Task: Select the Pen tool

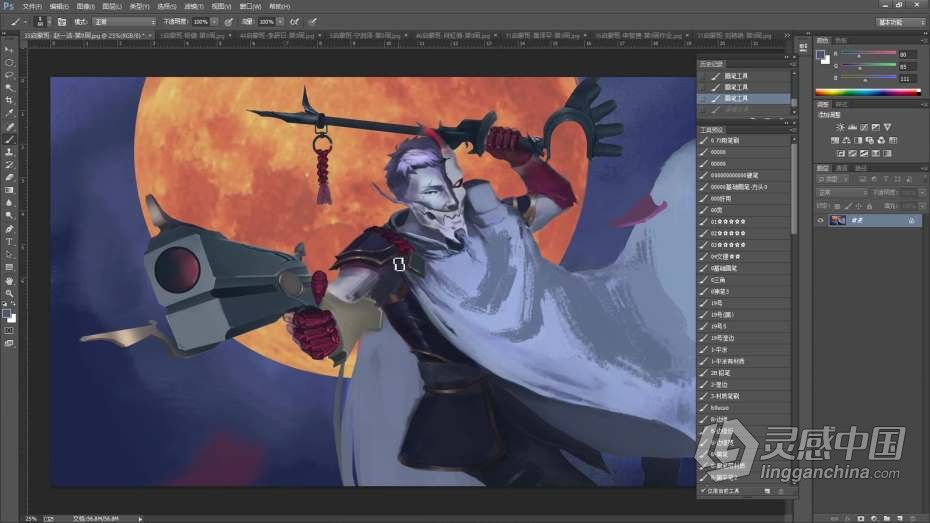Action: pyautogui.click(x=9, y=229)
